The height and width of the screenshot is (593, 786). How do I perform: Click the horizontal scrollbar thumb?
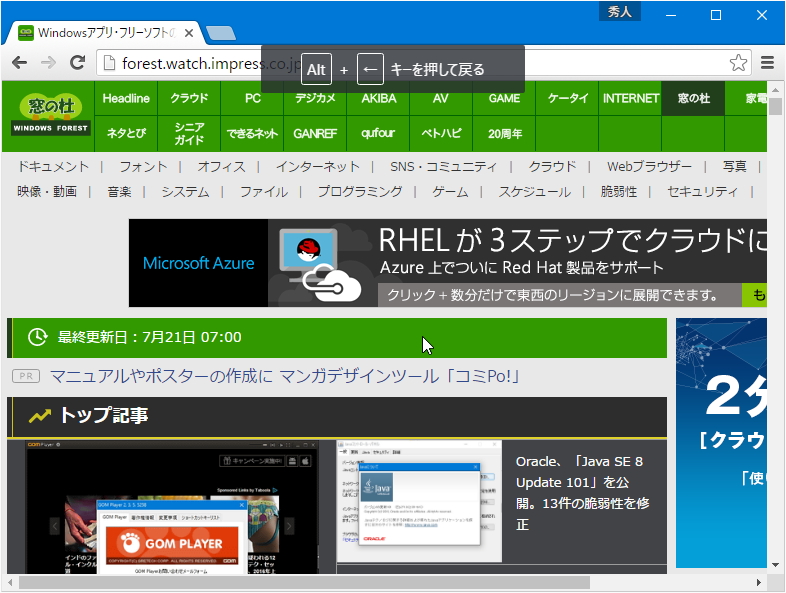pyautogui.click(x=304, y=582)
